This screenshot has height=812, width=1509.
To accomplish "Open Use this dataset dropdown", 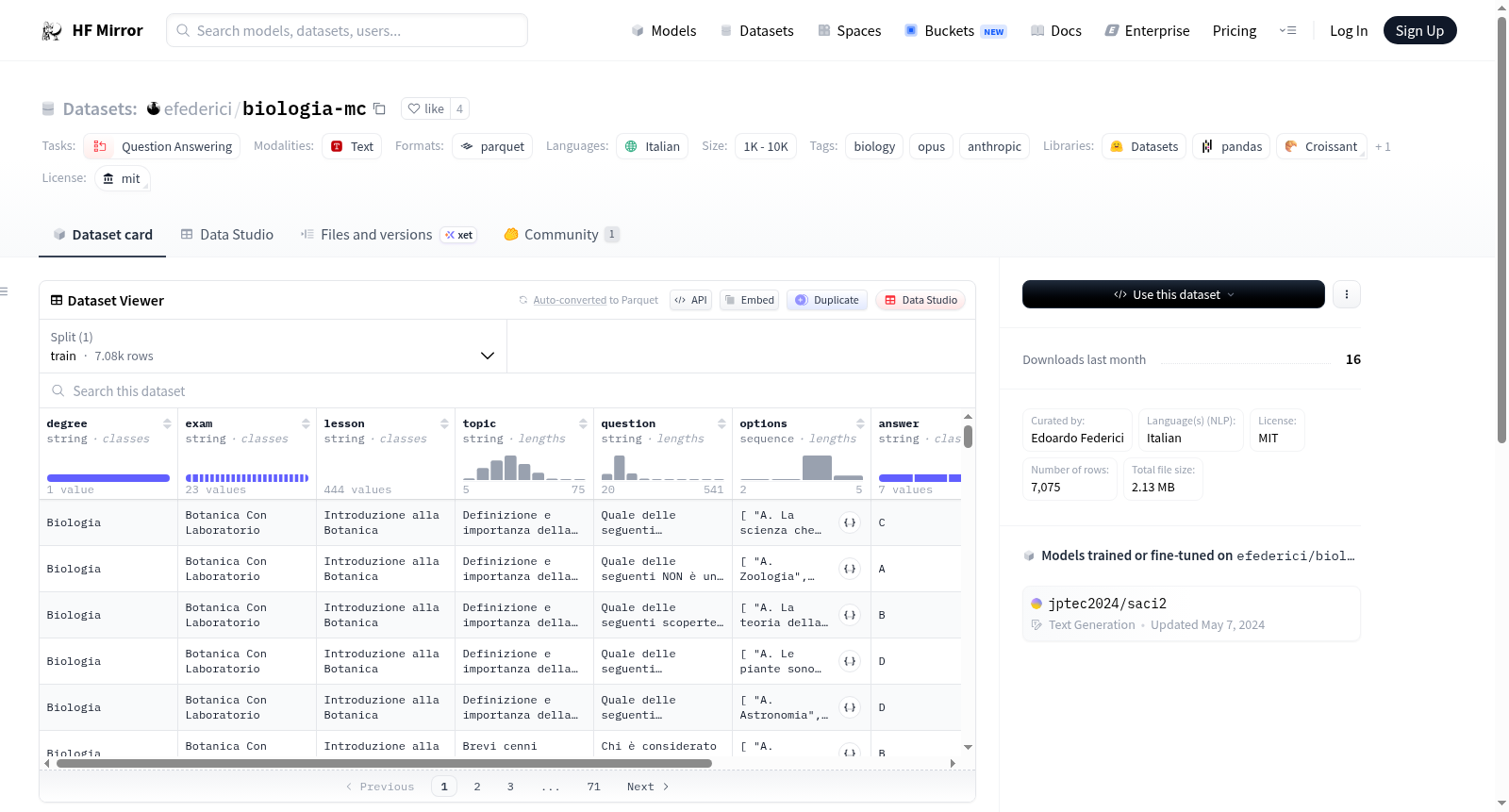I will [x=1173, y=294].
